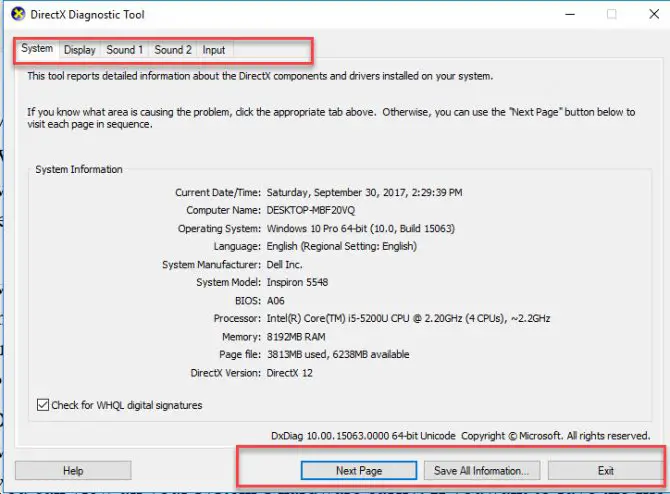Image resolution: width=670 pixels, height=494 pixels.
Task: Click the 8192MB RAM memory value
Action: 296,337
